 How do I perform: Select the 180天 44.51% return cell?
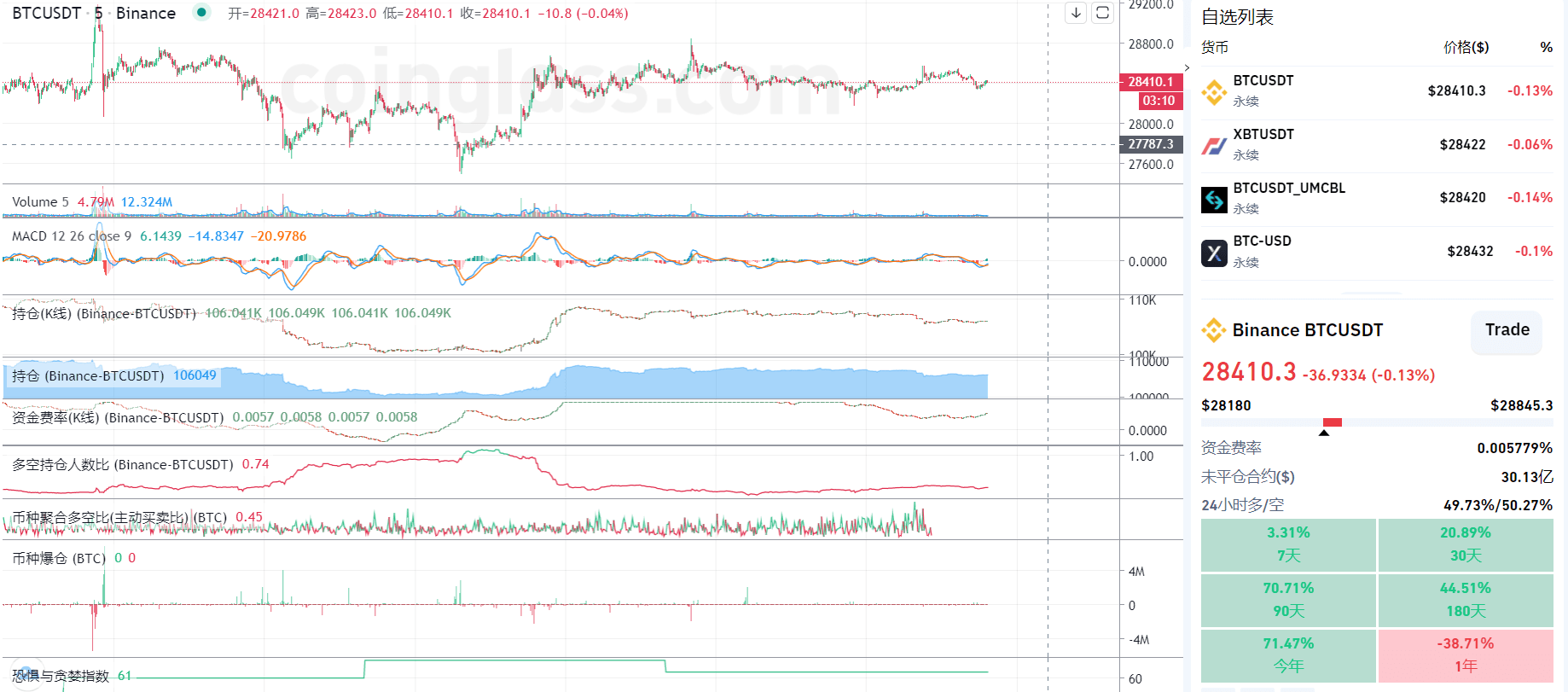click(1466, 600)
